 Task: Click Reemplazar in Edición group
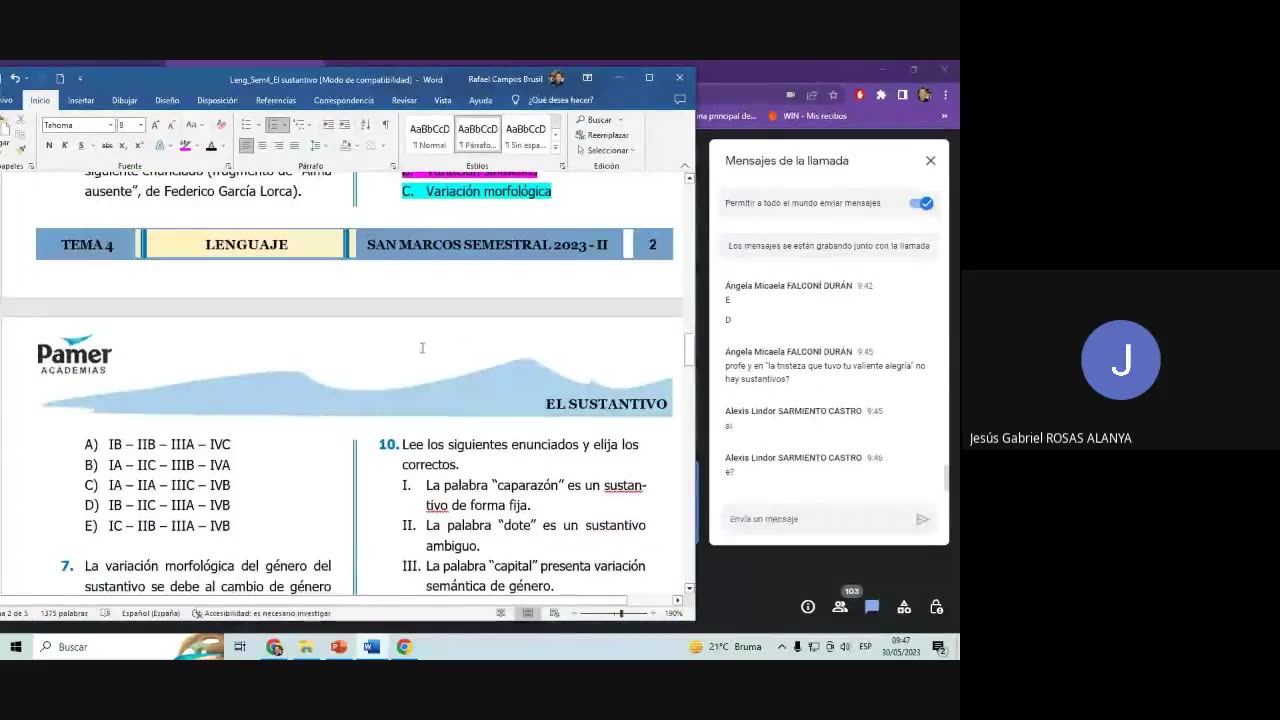[x=602, y=135]
